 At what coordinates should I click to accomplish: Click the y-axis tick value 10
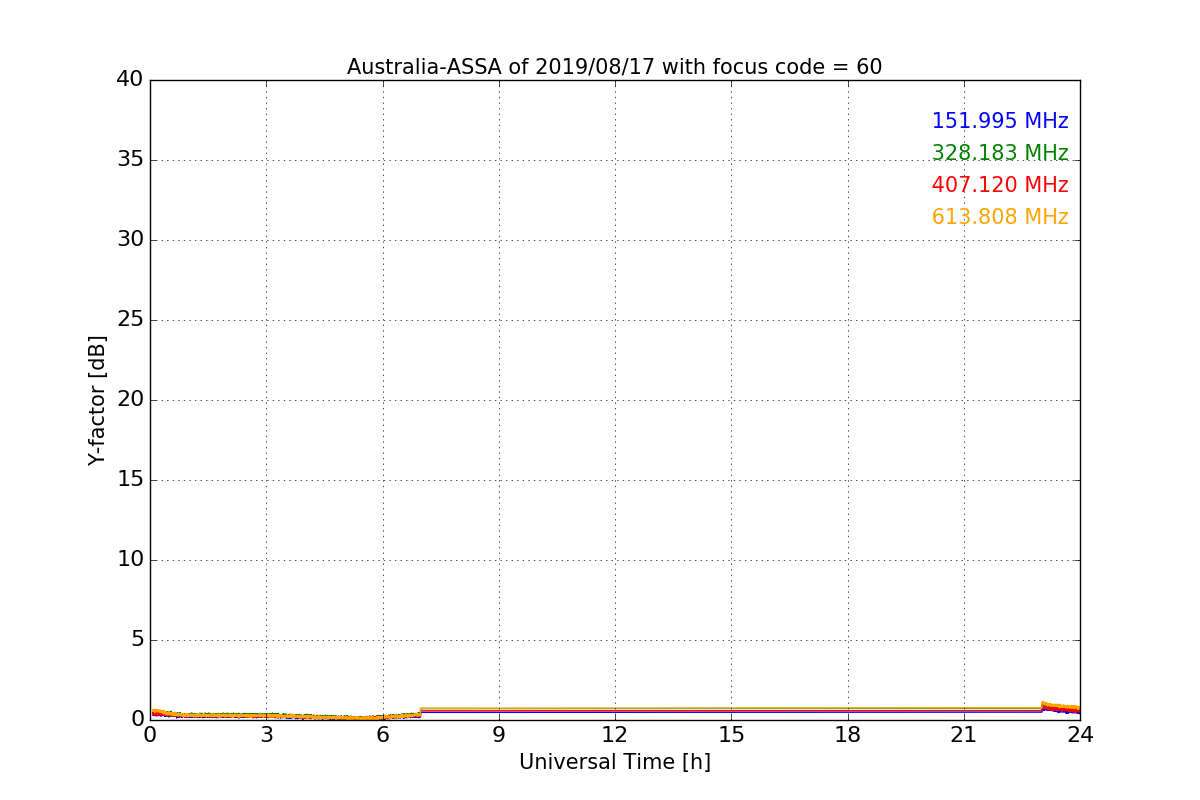click(x=130, y=560)
